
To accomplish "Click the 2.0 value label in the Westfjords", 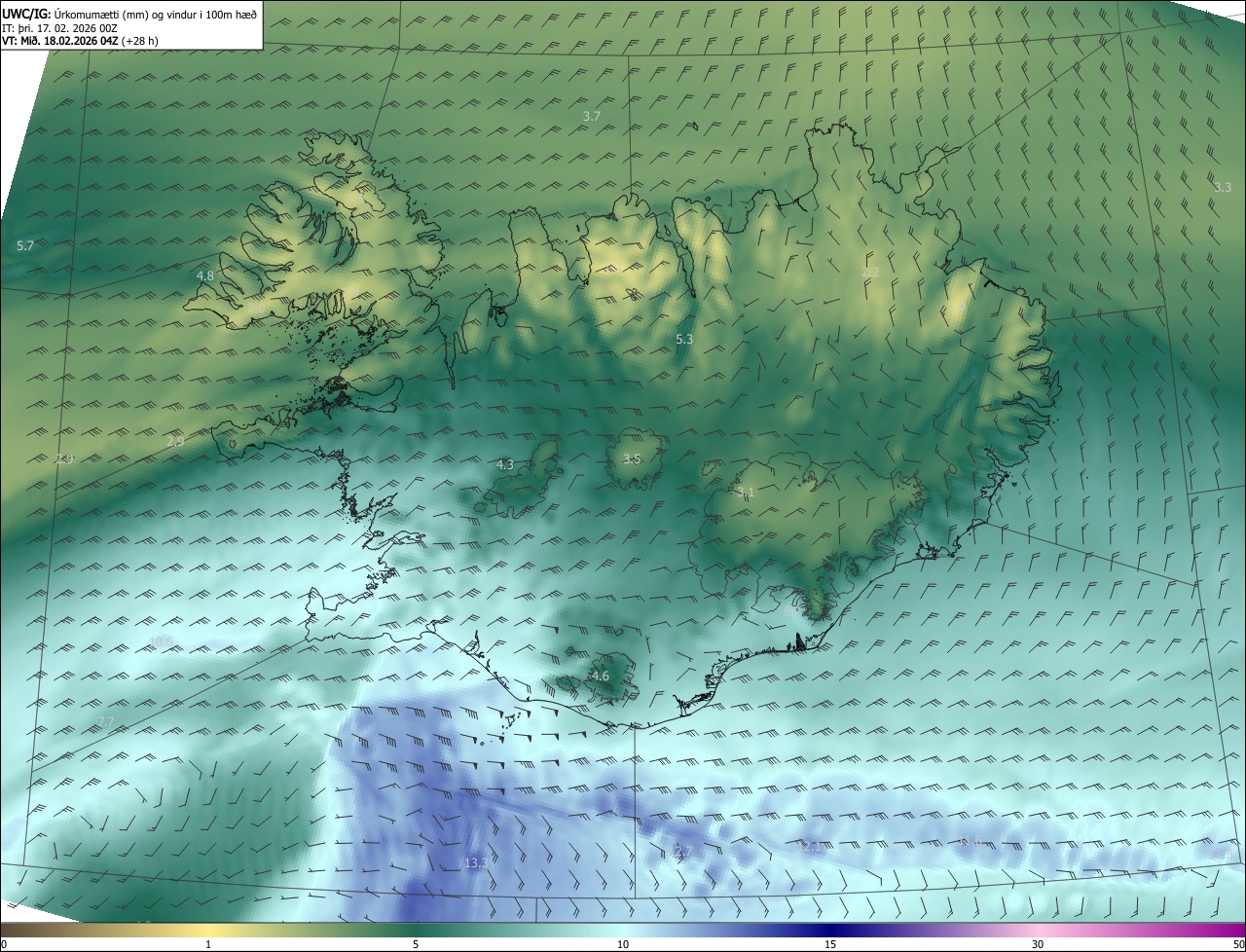I will [x=256, y=308].
